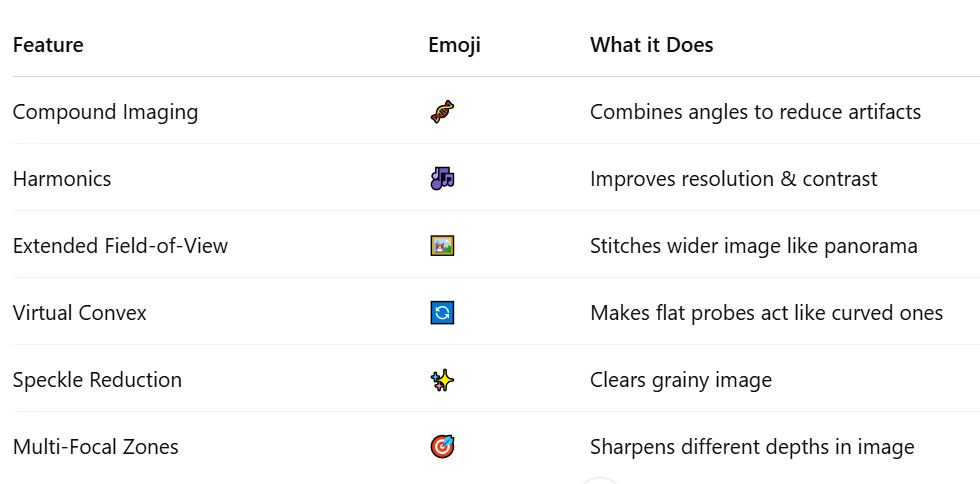Screen dimensions: 980x484
Task: Click the Virtual Convex feature cell
Action: point(79,313)
